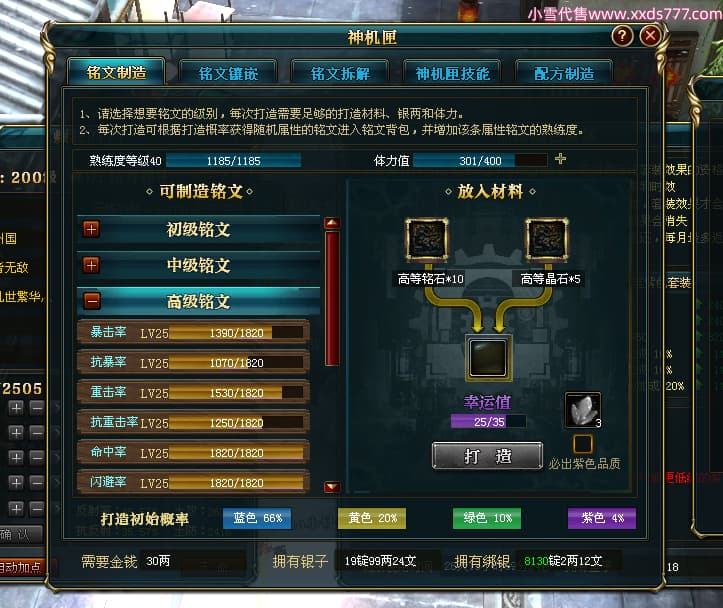The image size is (723, 608).
Task: Add stamina with the plus icon beside 体力值
Action: [560, 159]
